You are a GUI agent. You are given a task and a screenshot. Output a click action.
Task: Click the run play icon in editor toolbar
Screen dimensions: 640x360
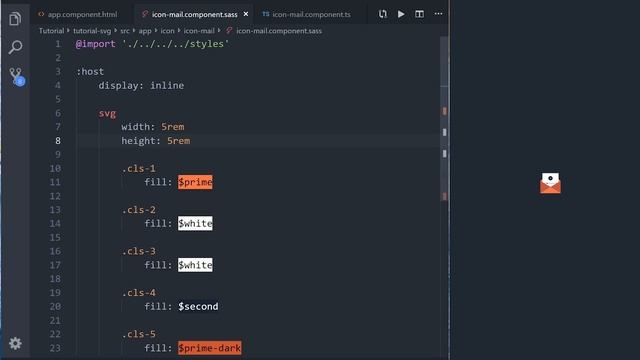click(401, 14)
